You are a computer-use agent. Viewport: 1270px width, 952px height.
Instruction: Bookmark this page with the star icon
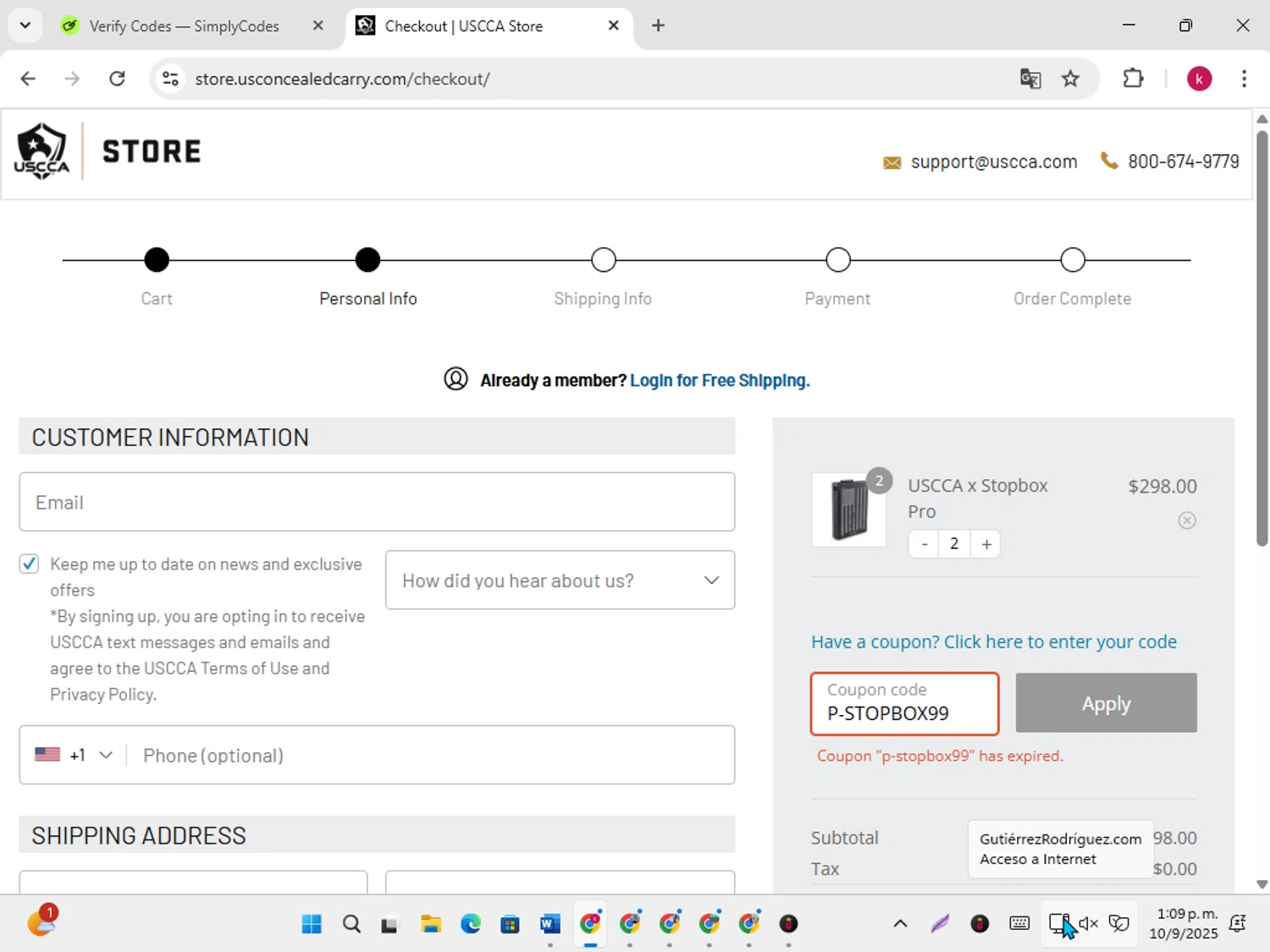pos(1071,79)
